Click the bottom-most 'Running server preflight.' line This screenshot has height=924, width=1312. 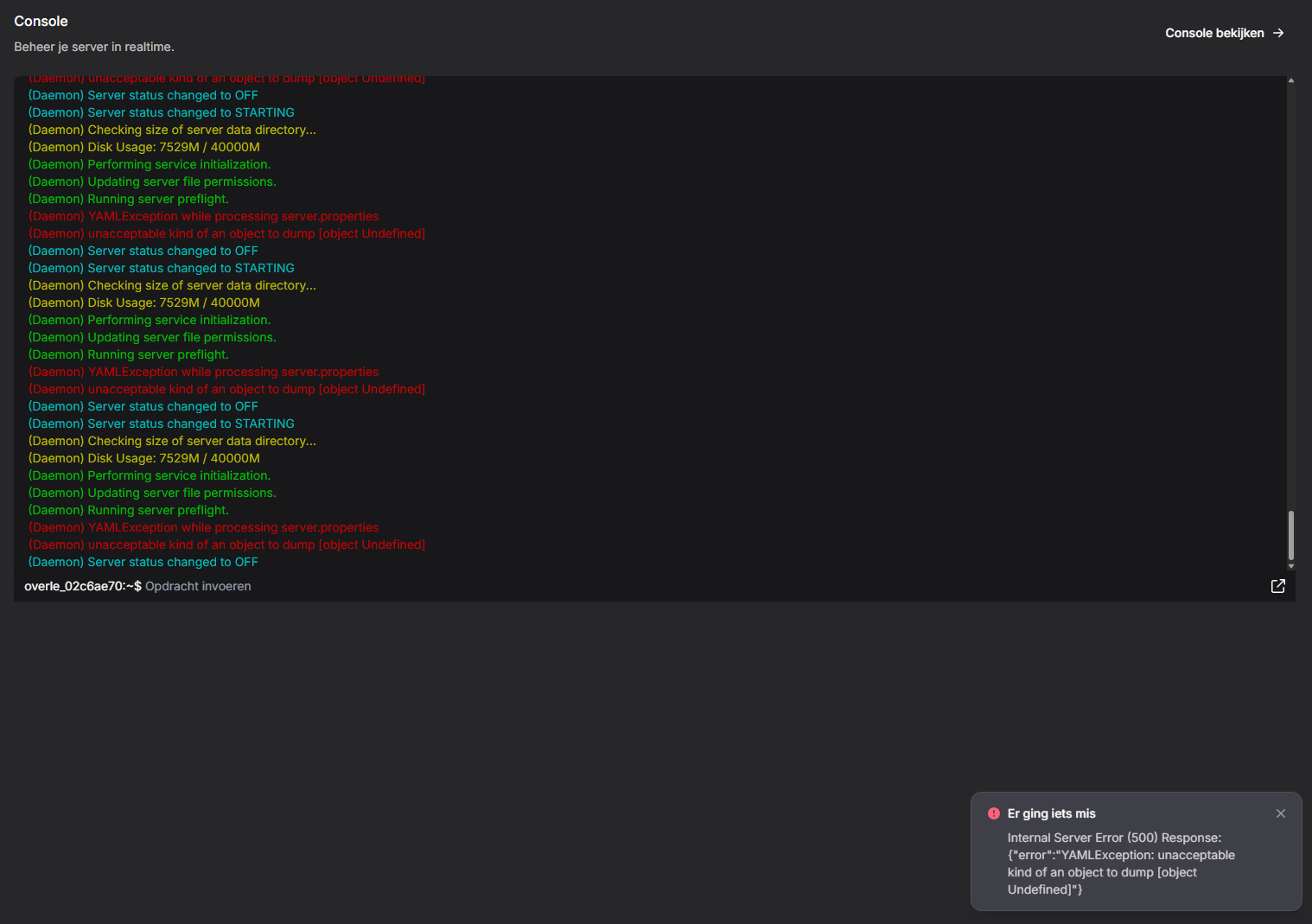coord(129,510)
